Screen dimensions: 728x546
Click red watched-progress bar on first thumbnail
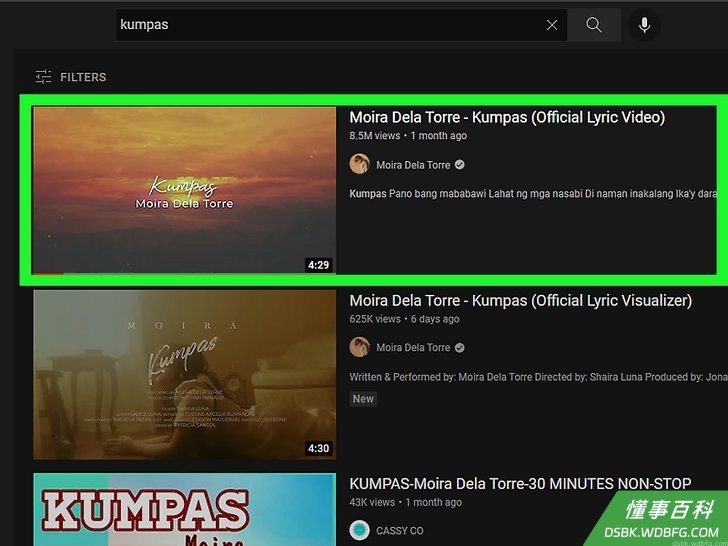point(49,273)
